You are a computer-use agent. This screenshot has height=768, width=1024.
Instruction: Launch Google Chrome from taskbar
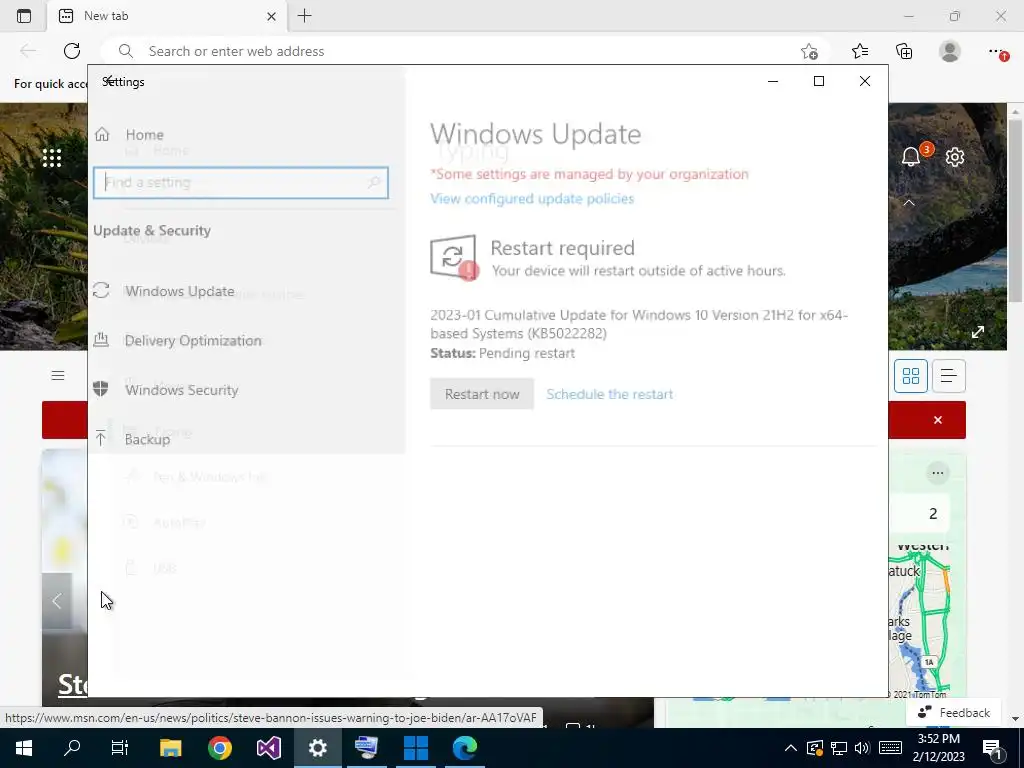pyautogui.click(x=219, y=748)
